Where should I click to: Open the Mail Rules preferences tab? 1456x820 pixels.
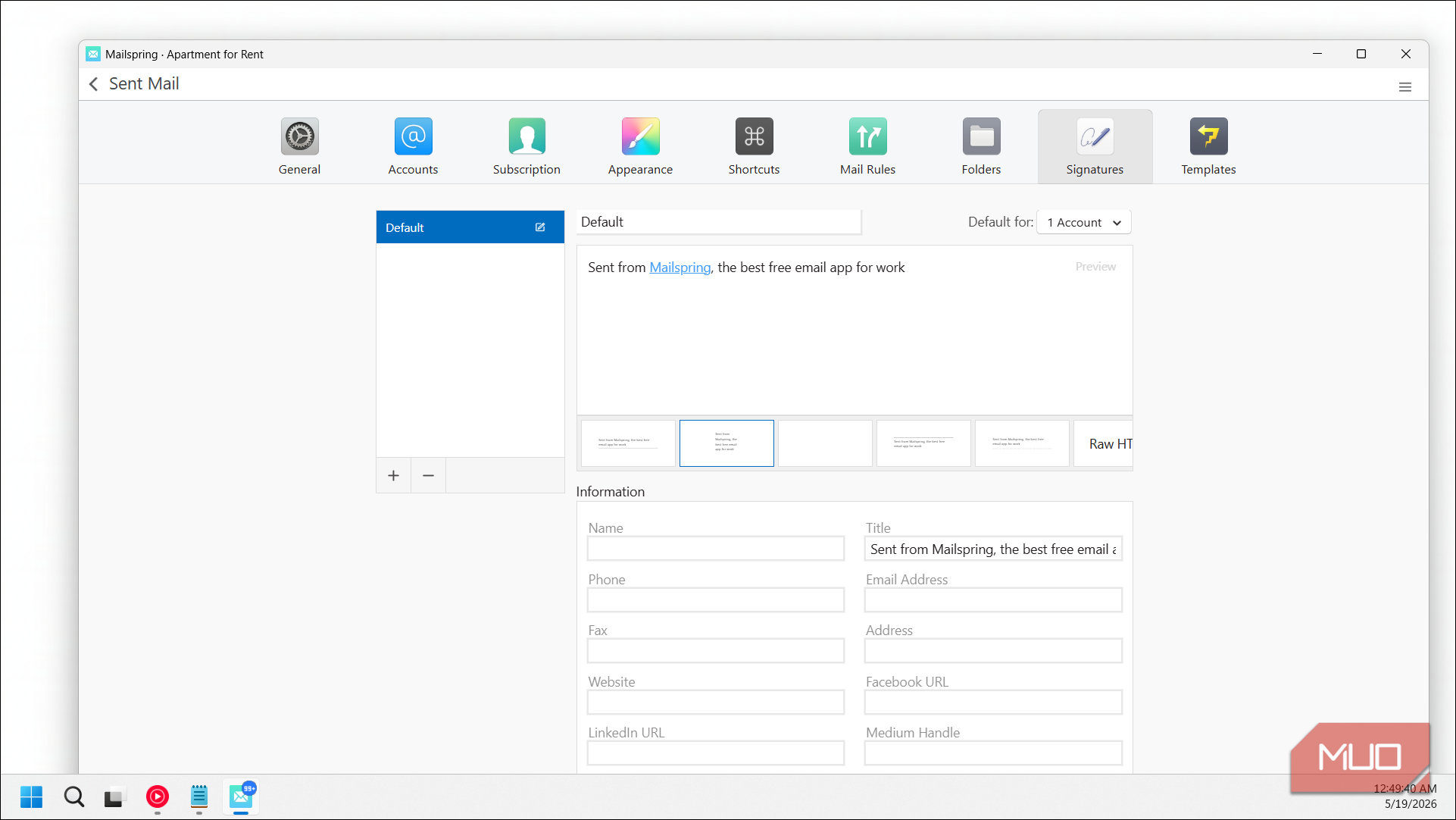click(x=867, y=147)
